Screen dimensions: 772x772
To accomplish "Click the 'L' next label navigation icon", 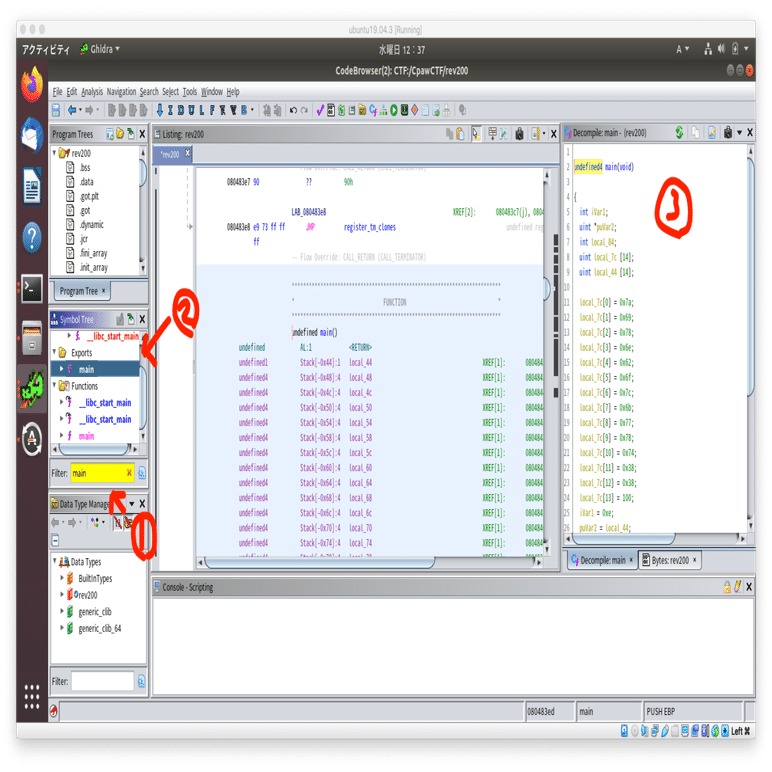I will 202,110.
